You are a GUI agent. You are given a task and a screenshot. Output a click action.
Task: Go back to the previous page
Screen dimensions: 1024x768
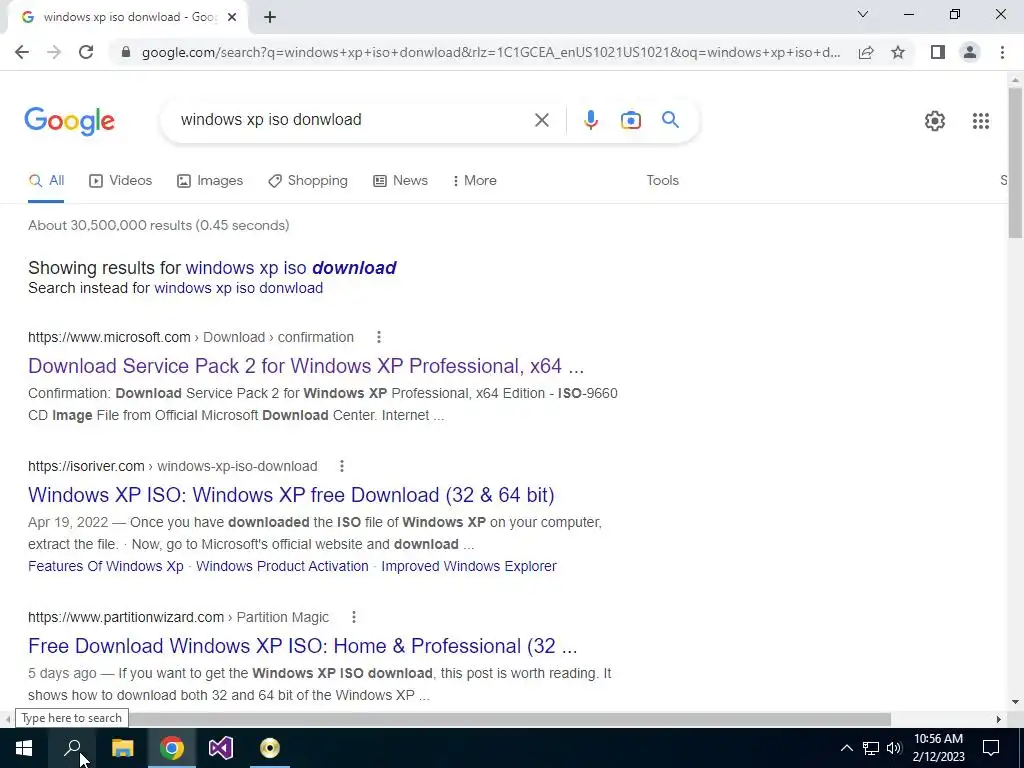click(22, 52)
